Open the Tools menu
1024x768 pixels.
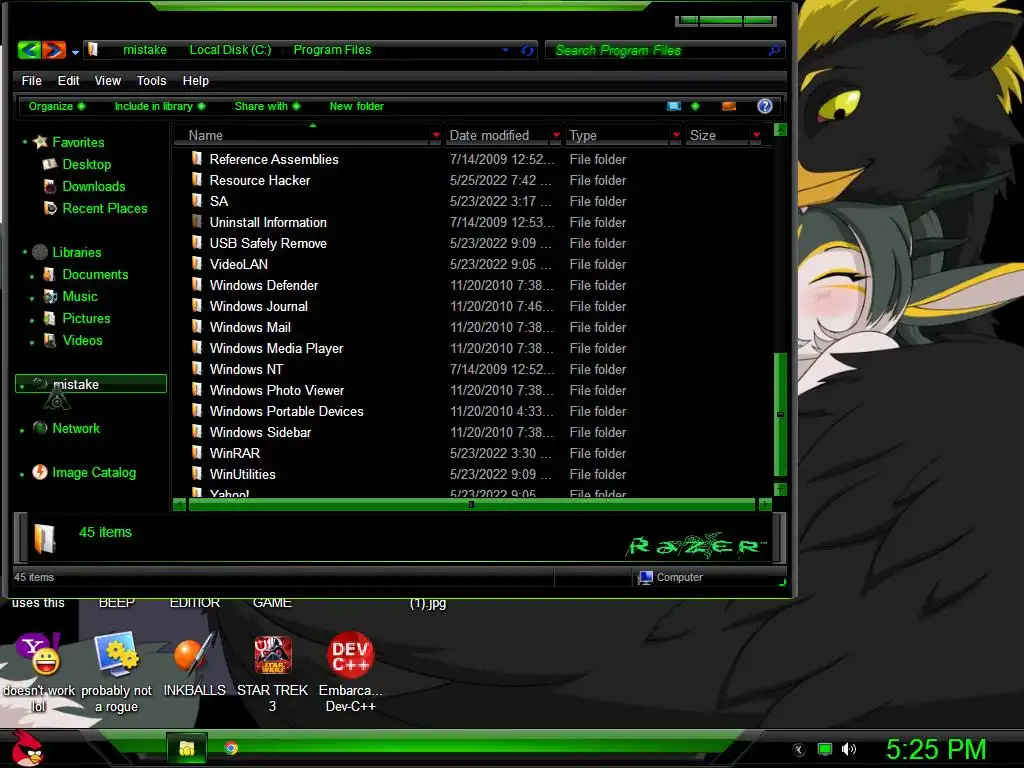[151, 80]
